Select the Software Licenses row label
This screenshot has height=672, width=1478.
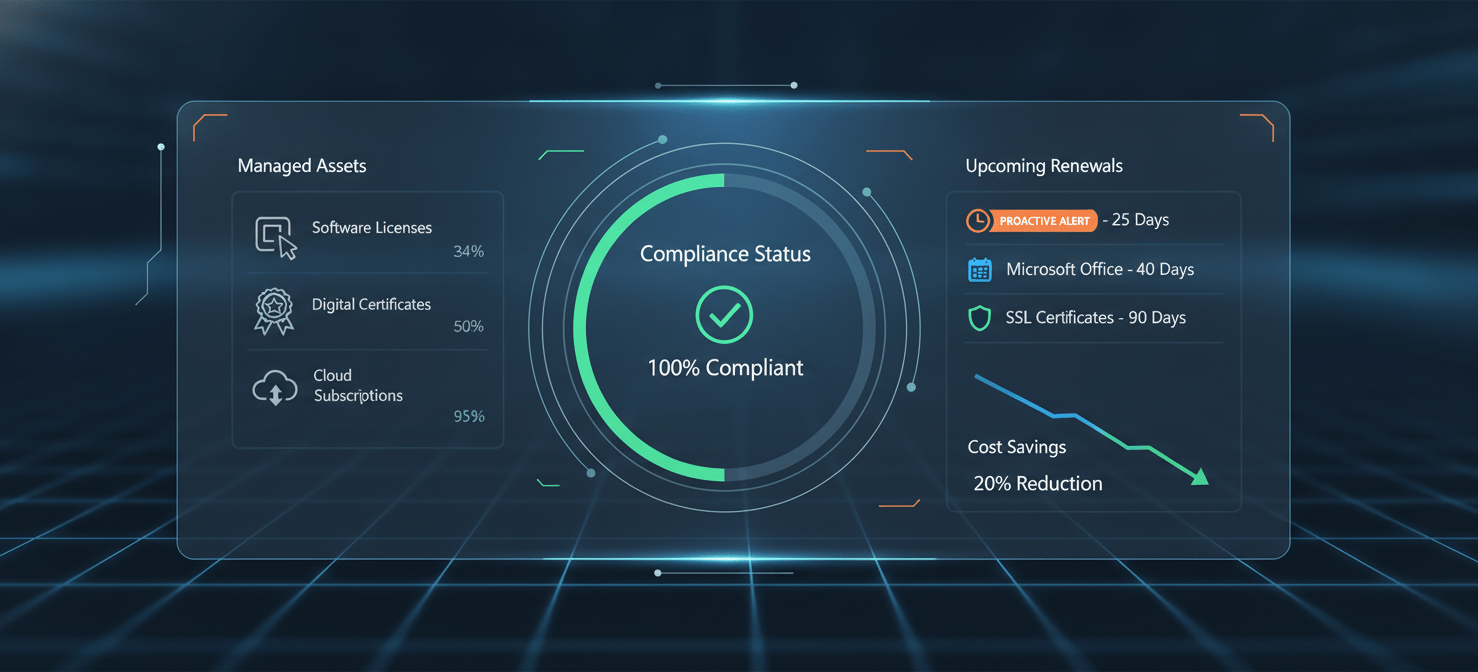(x=372, y=228)
